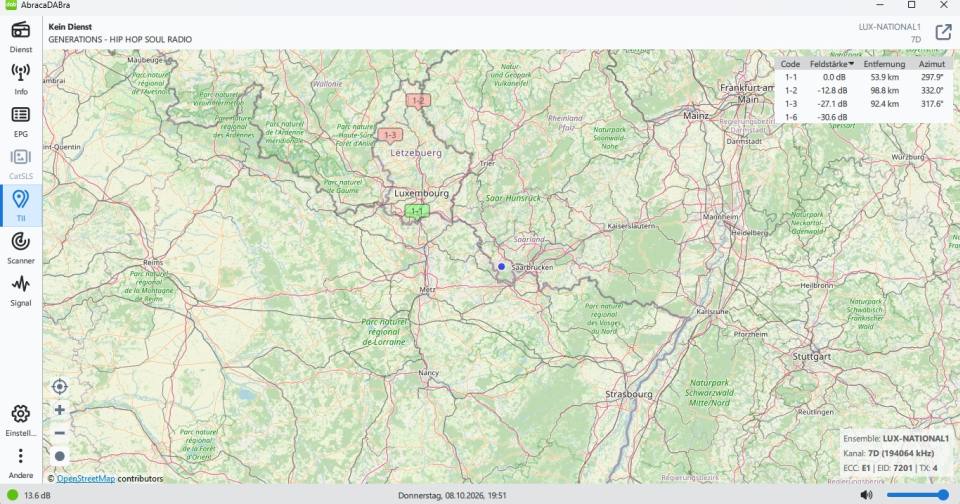This screenshot has width=960, height=504.
Task: Adjust the volume slider
Action: pos(917,495)
